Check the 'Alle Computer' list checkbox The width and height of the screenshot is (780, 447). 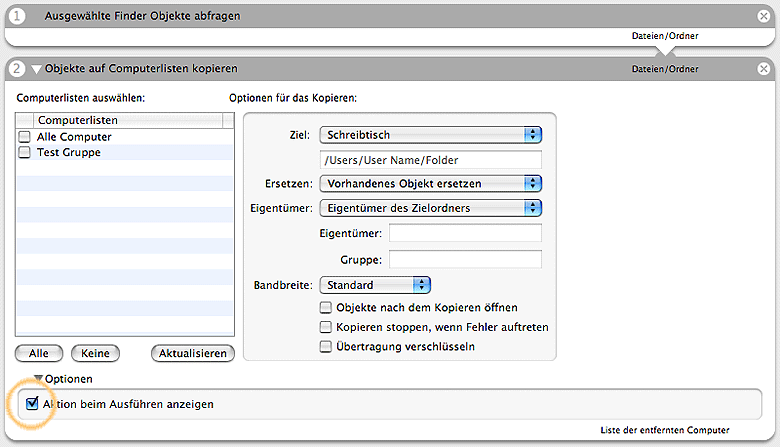25,137
